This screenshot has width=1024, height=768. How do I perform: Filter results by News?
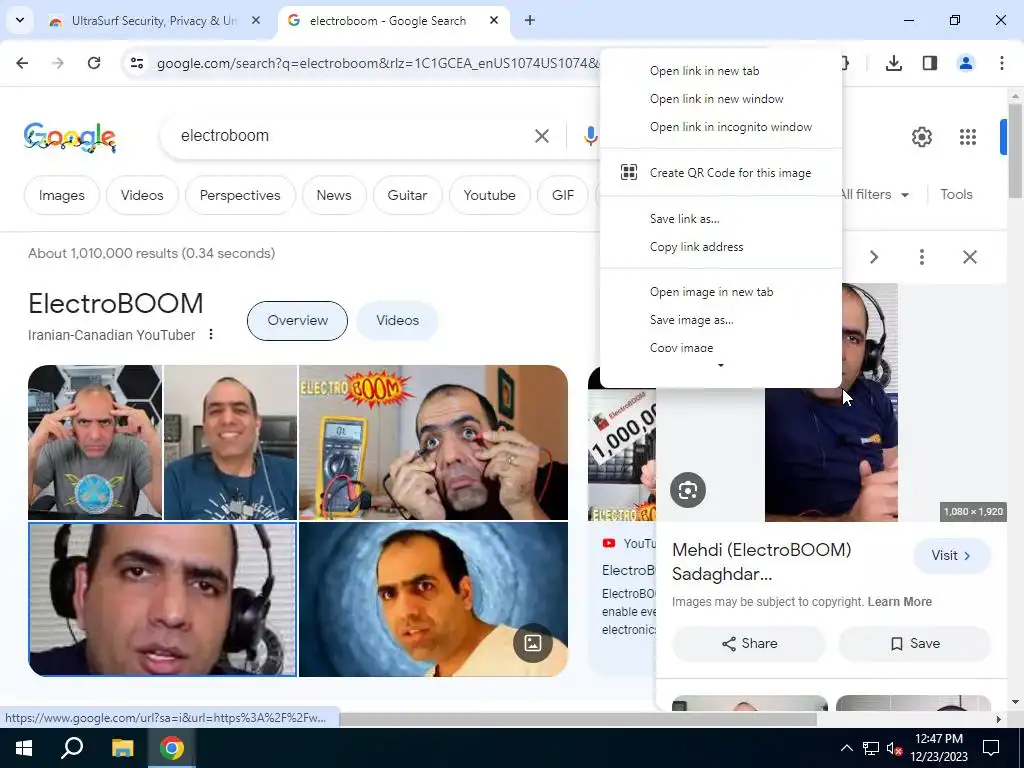point(334,195)
